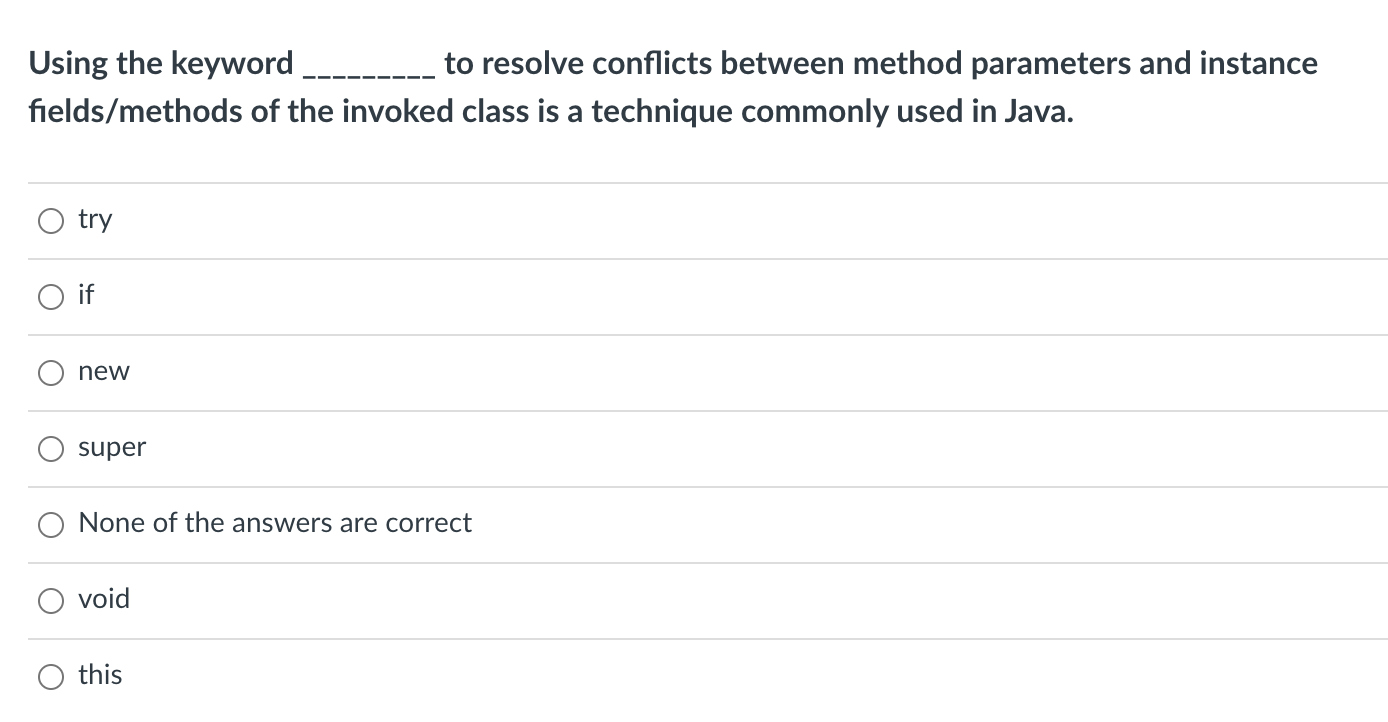
Task: Click the 'super' answer text
Action: [x=112, y=447]
